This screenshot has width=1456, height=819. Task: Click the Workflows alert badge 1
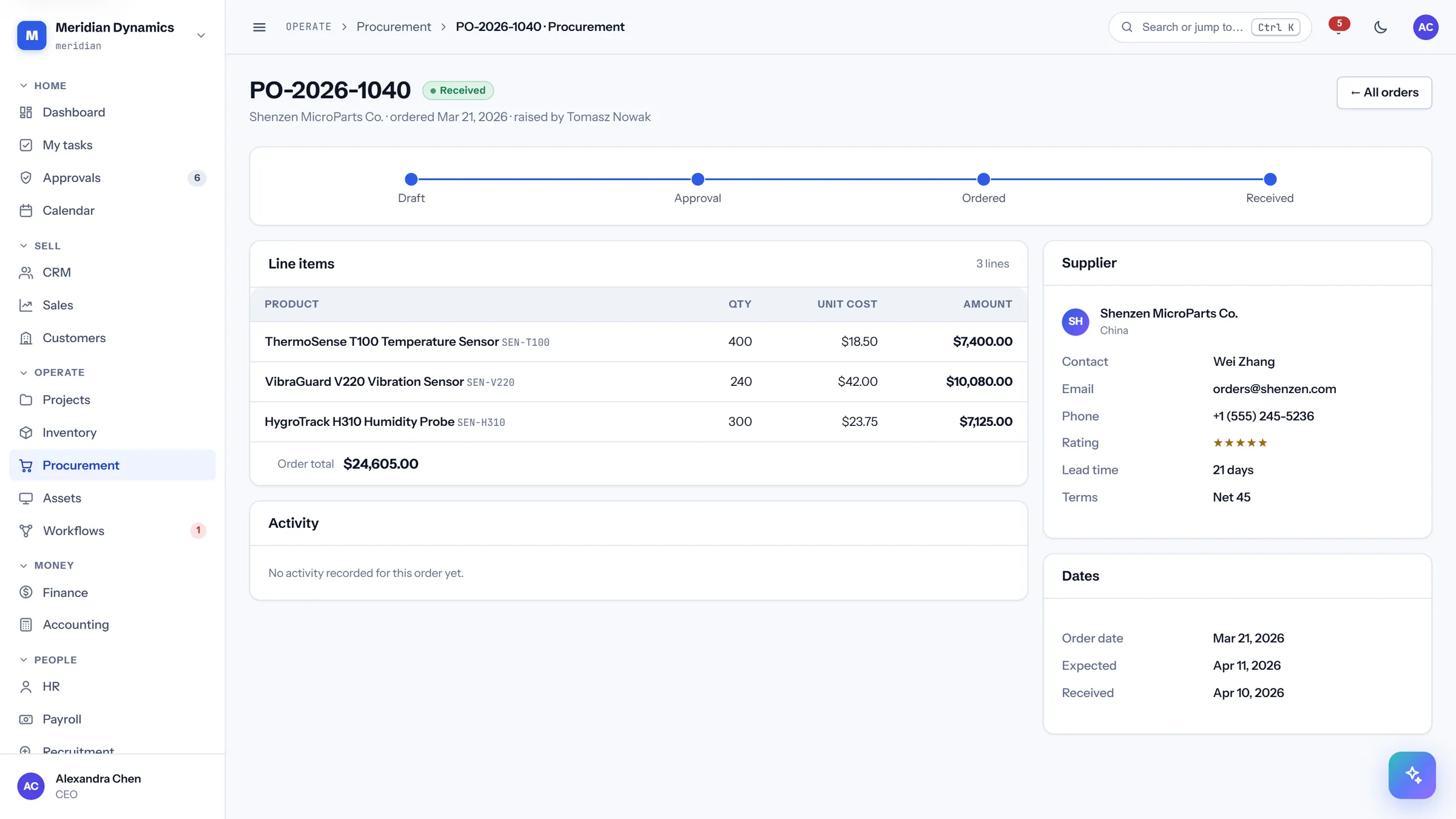[198, 530]
